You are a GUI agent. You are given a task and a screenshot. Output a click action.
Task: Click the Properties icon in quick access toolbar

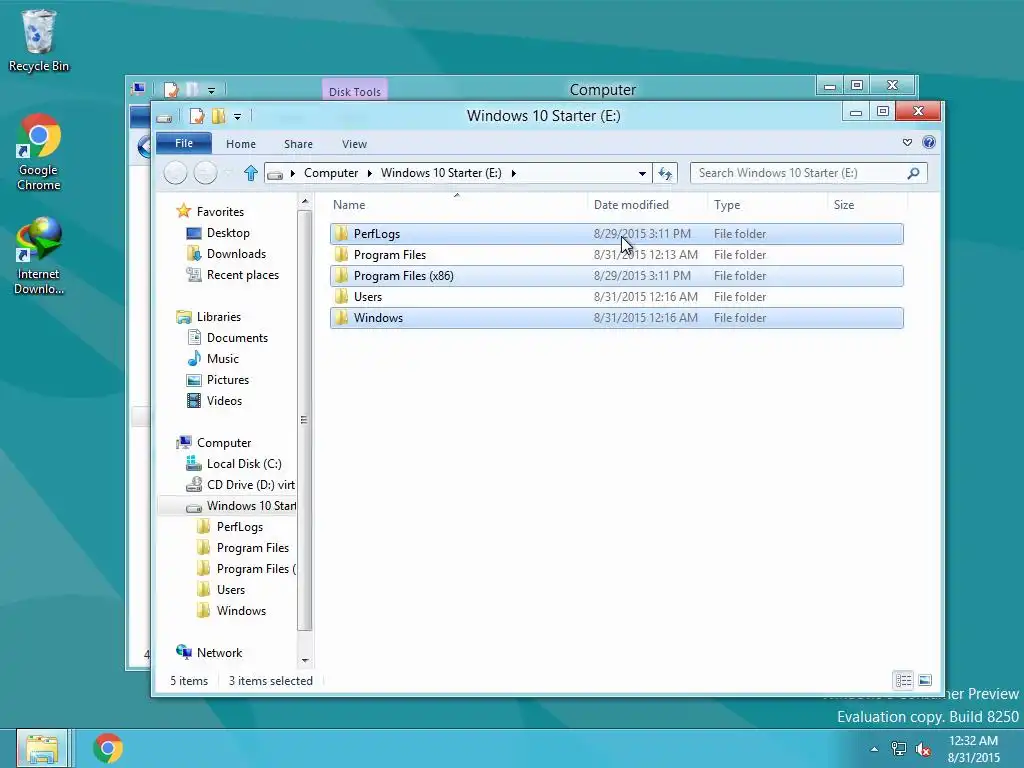point(197,117)
